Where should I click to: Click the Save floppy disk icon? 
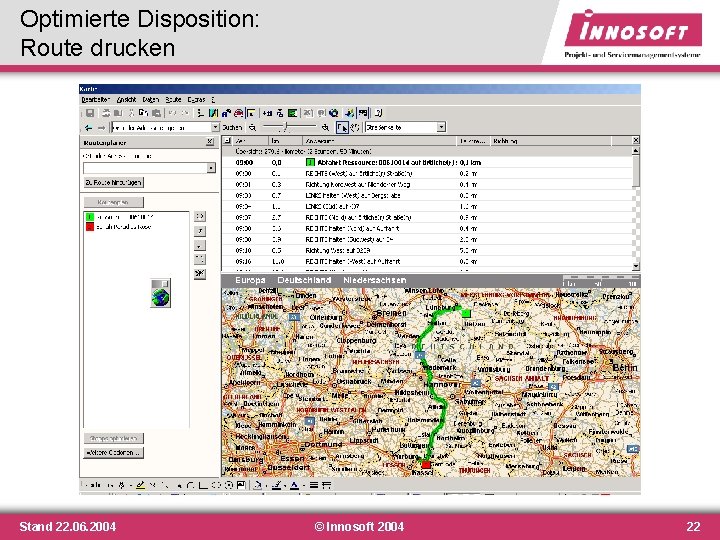click(x=90, y=113)
